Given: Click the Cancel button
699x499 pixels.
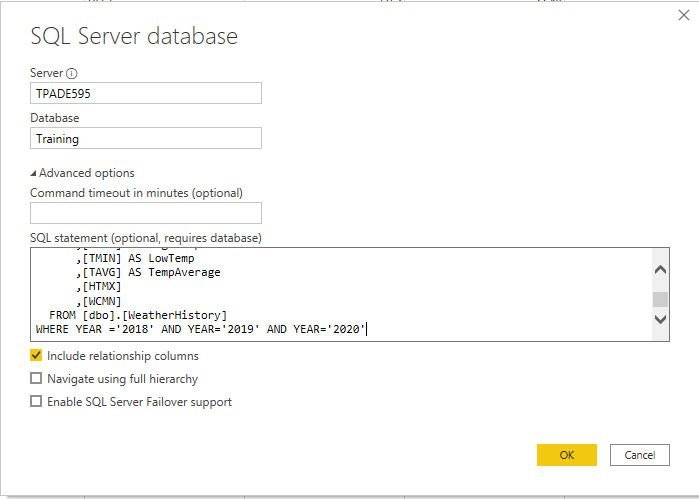Looking at the screenshot, I should (640, 455).
